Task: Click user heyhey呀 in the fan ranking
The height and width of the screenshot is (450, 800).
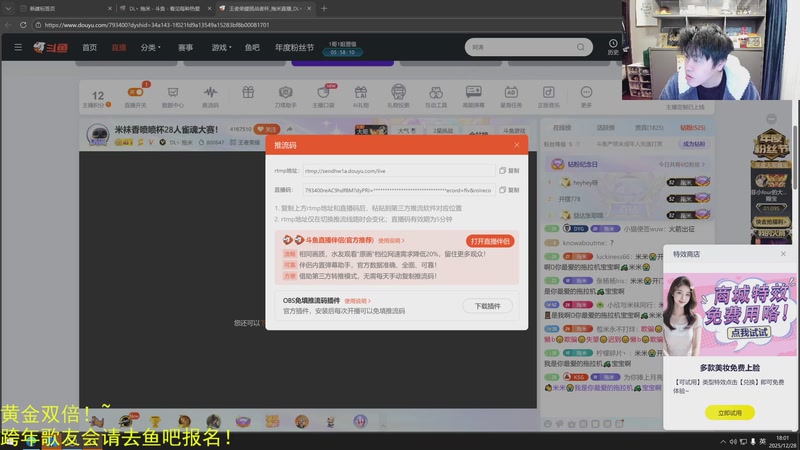Action: (x=585, y=183)
